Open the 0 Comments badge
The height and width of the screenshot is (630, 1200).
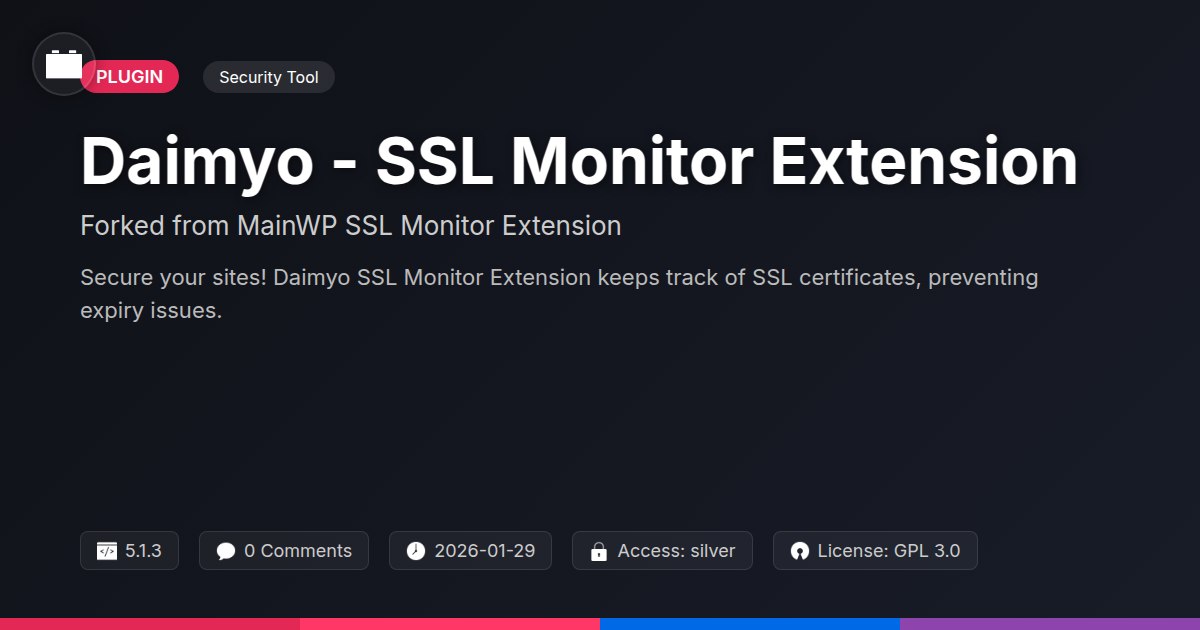(284, 551)
